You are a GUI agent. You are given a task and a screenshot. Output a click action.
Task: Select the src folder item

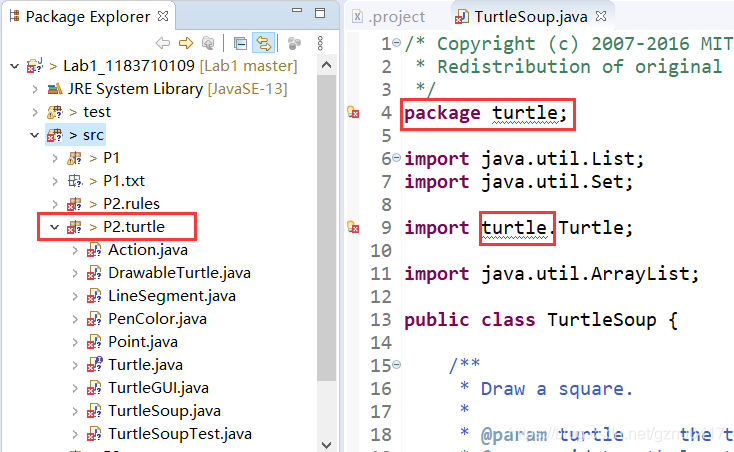click(x=75, y=135)
